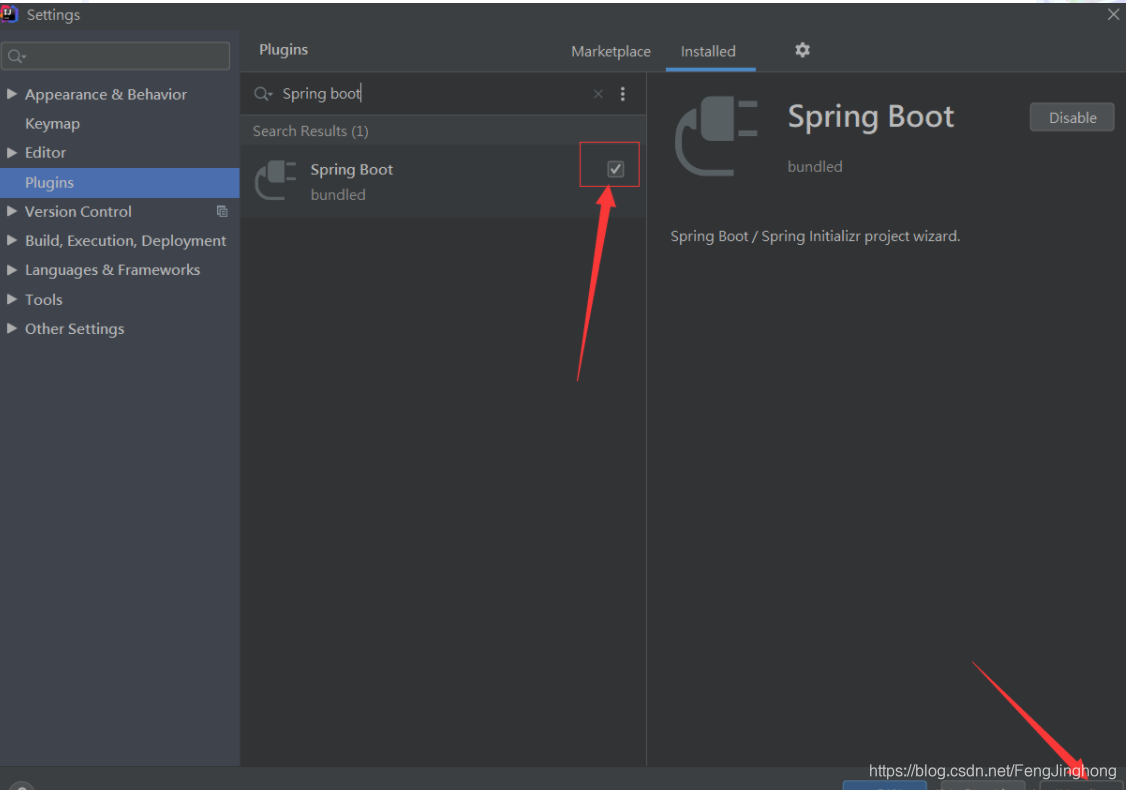Click the Version Control project-level icon
The height and width of the screenshot is (790, 1126).
click(x=222, y=212)
